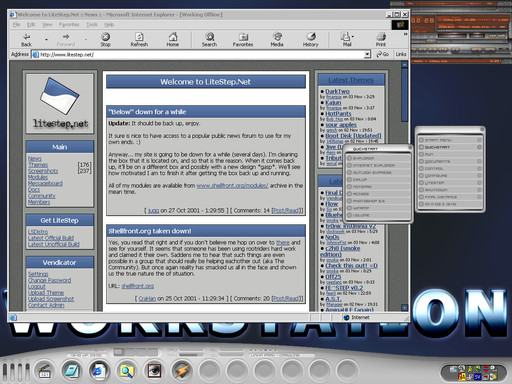Launch the Winamp lightning-bolt dock icon
This screenshot has width=512, height=384.
click(182, 370)
